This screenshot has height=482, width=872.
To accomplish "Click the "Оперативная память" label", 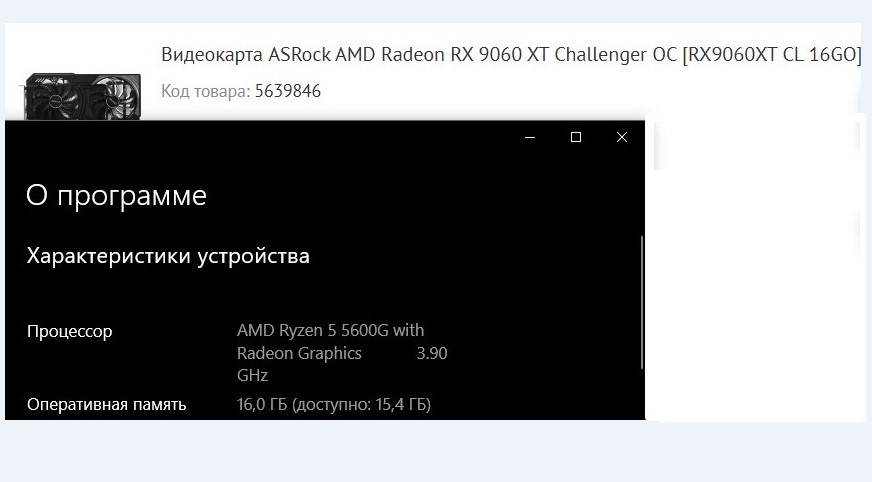I will tap(106, 405).
